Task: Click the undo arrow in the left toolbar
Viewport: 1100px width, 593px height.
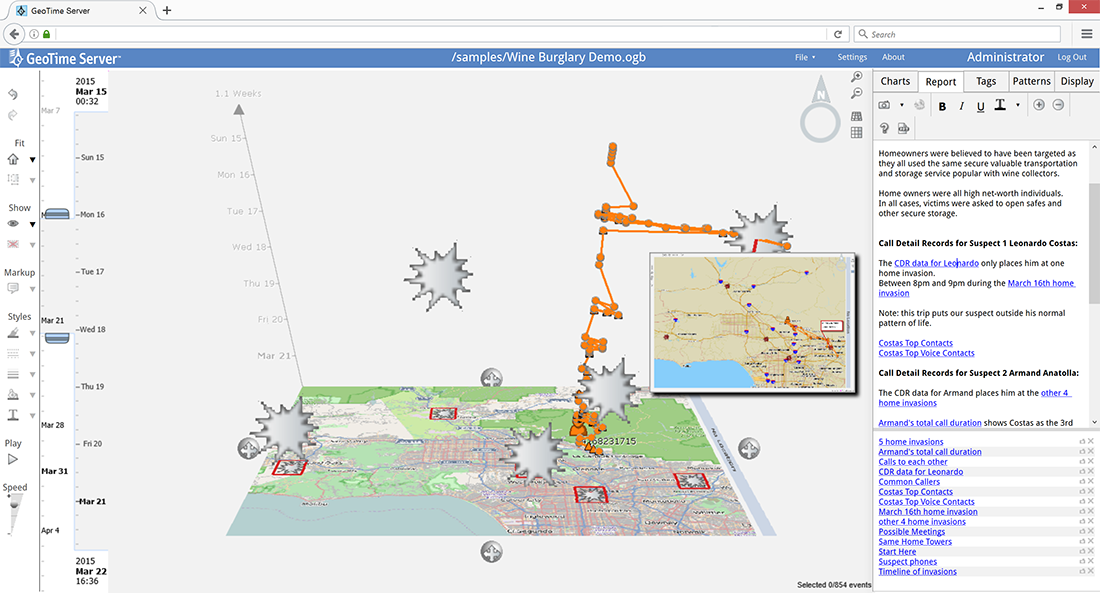Action: tap(13, 94)
